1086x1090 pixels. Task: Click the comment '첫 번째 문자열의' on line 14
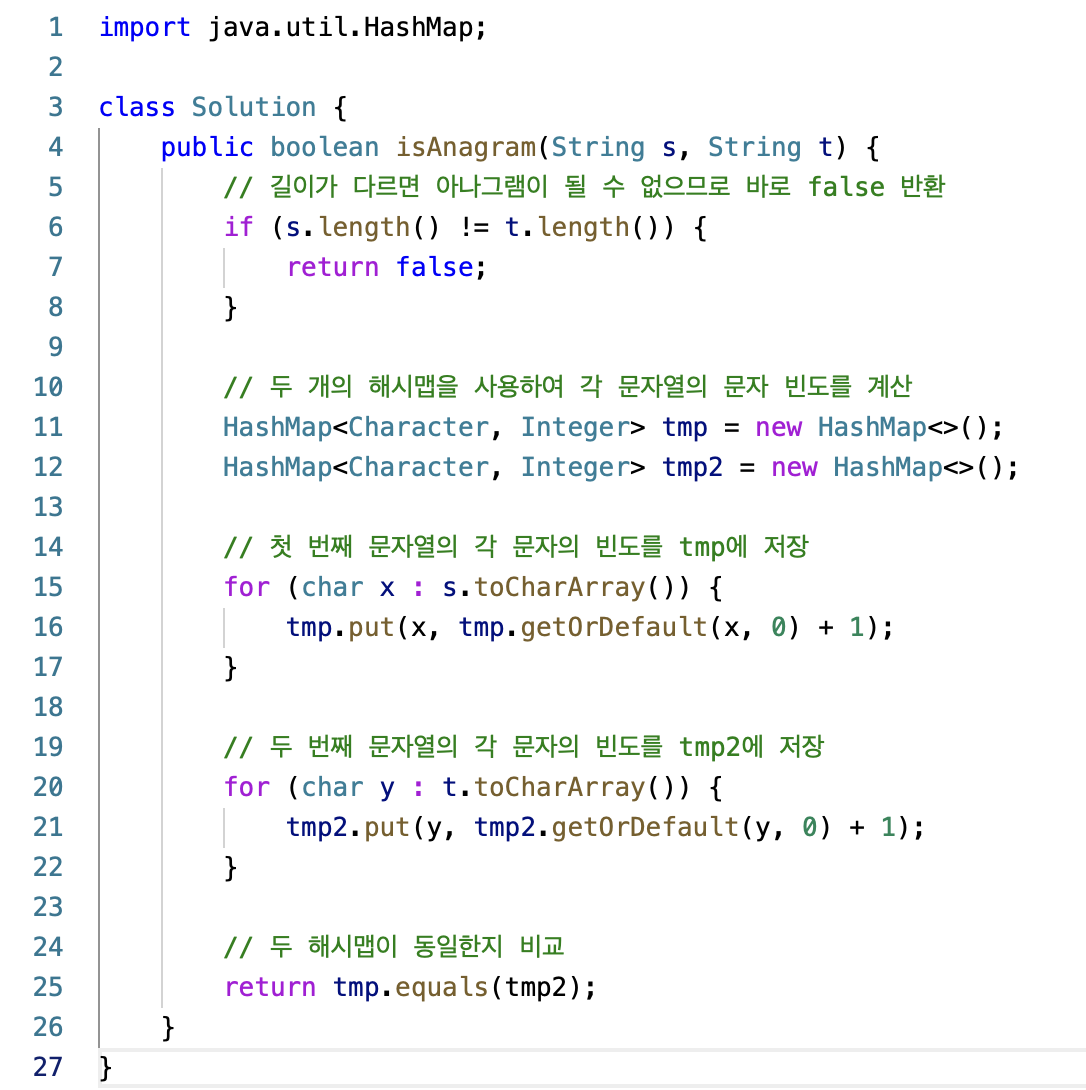(x=364, y=546)
